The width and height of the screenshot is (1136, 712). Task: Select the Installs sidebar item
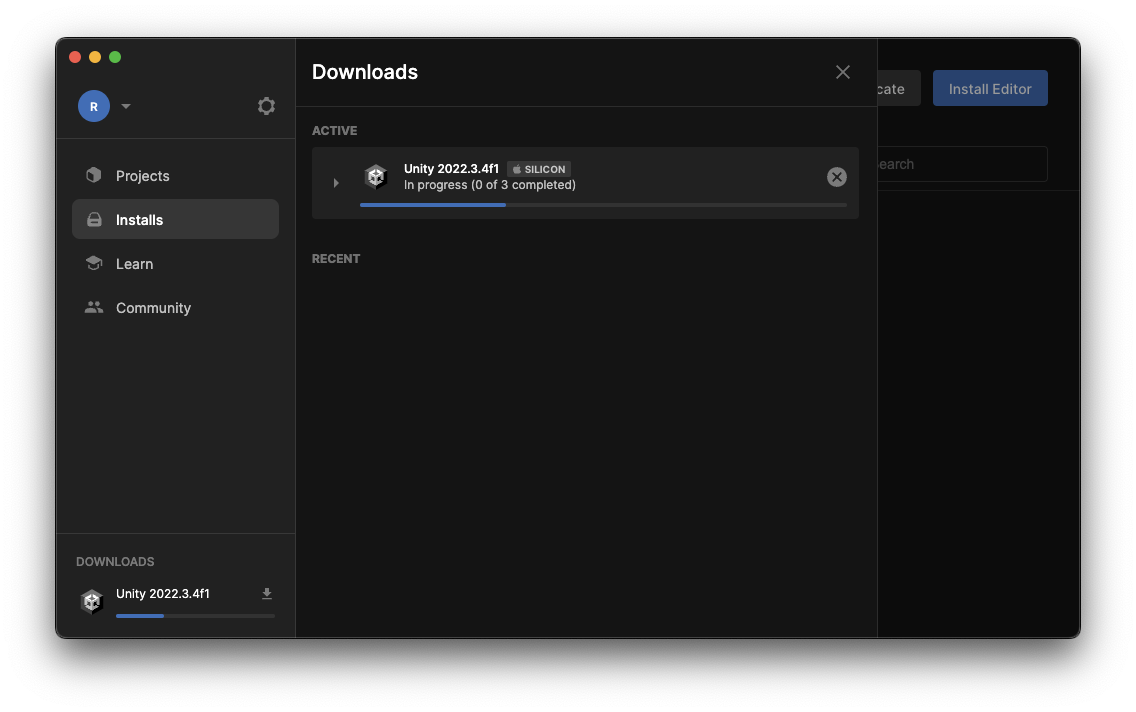[x=175, y=219]
